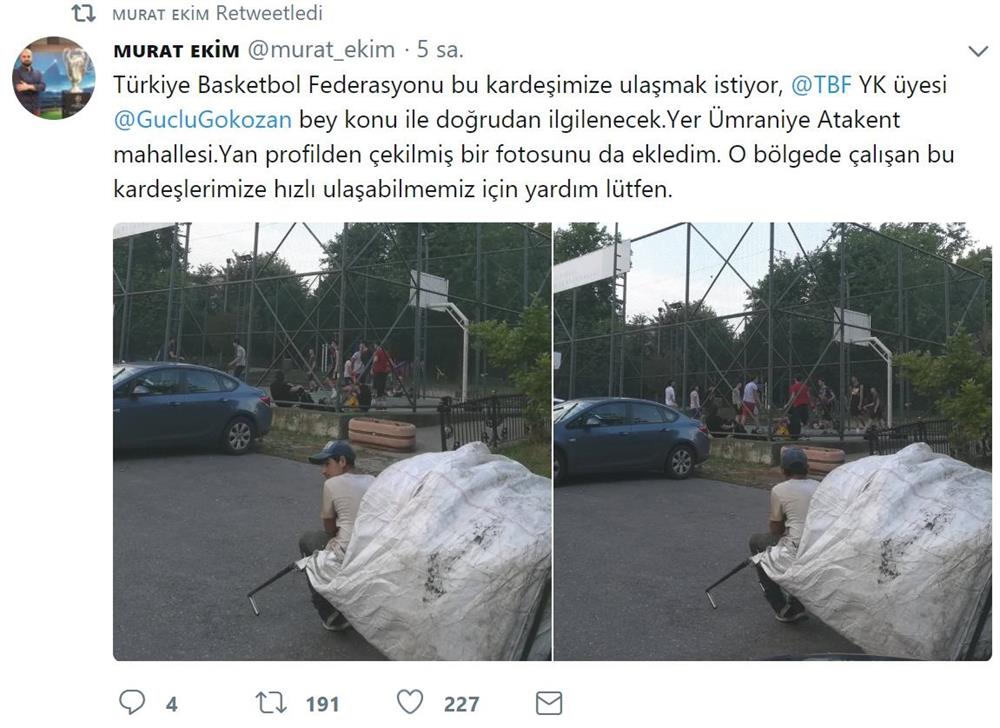Click the 4 replies count

click(x=172, y=704)
